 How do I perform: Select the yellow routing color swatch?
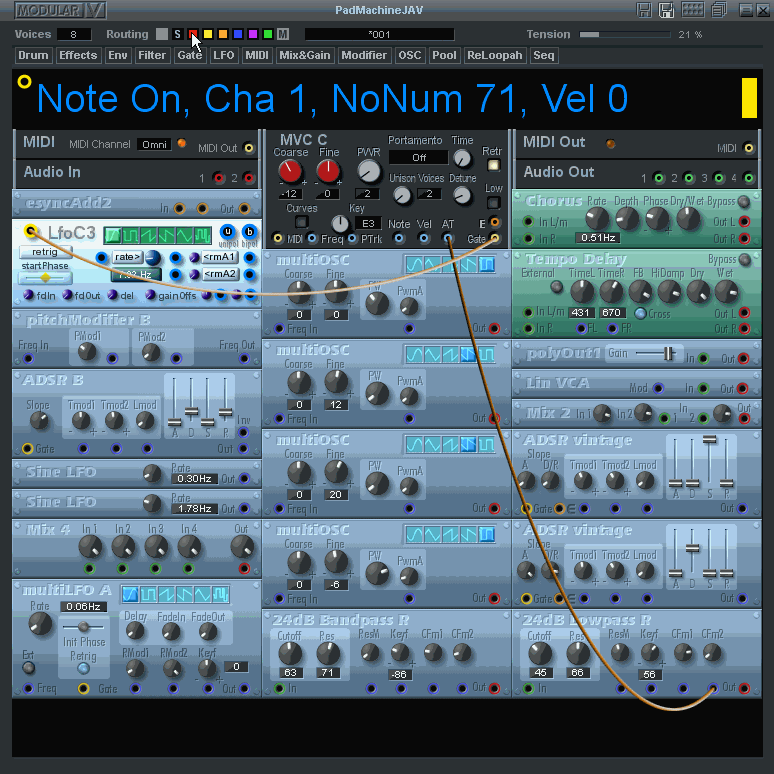[208, 34]
